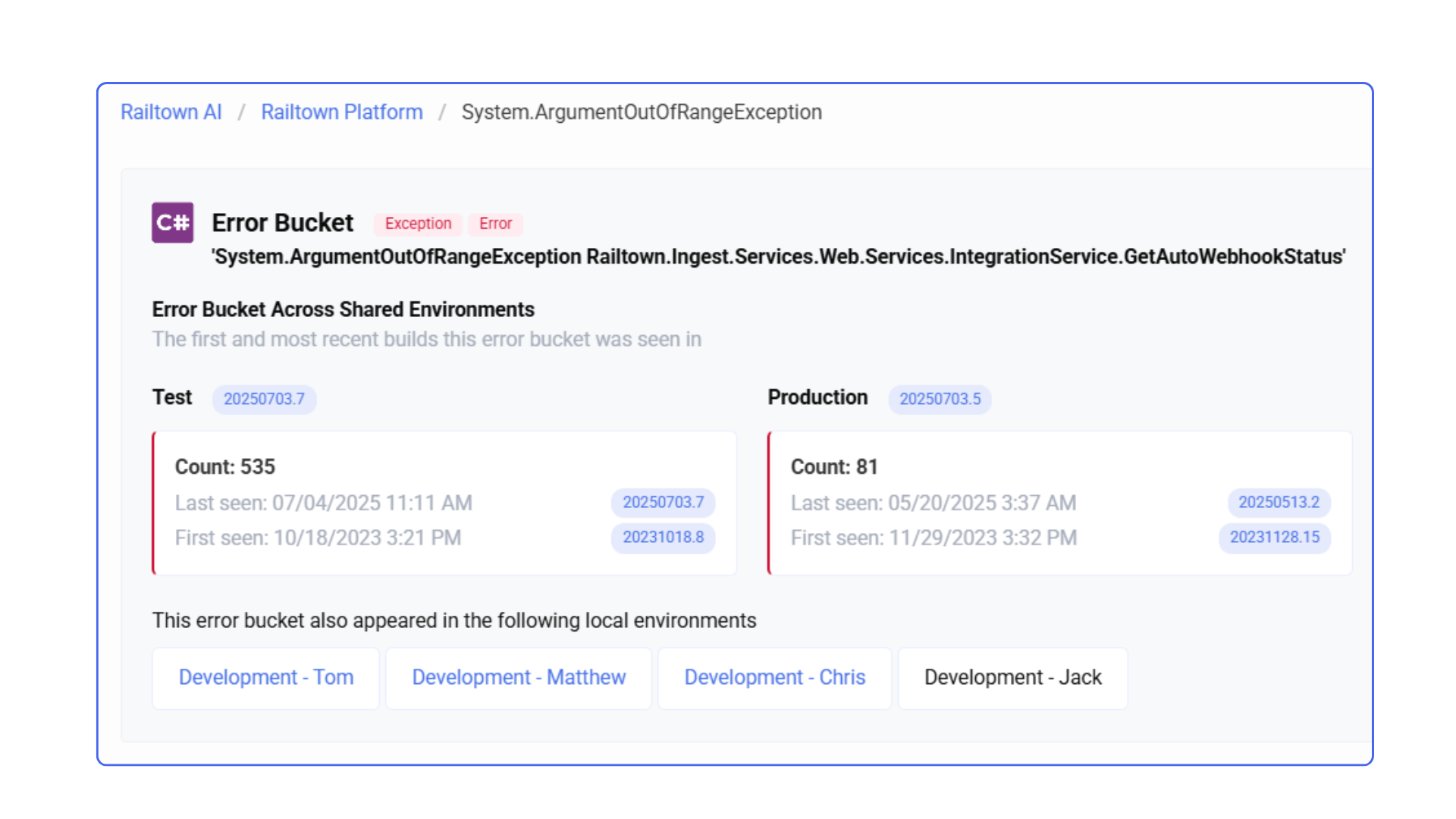Image resolution: width=1456 pixels, height=819 pixels.
Task: Click the System.ArgumentOutOfRangeException breadcrumb text
Action: coord(641,112)
